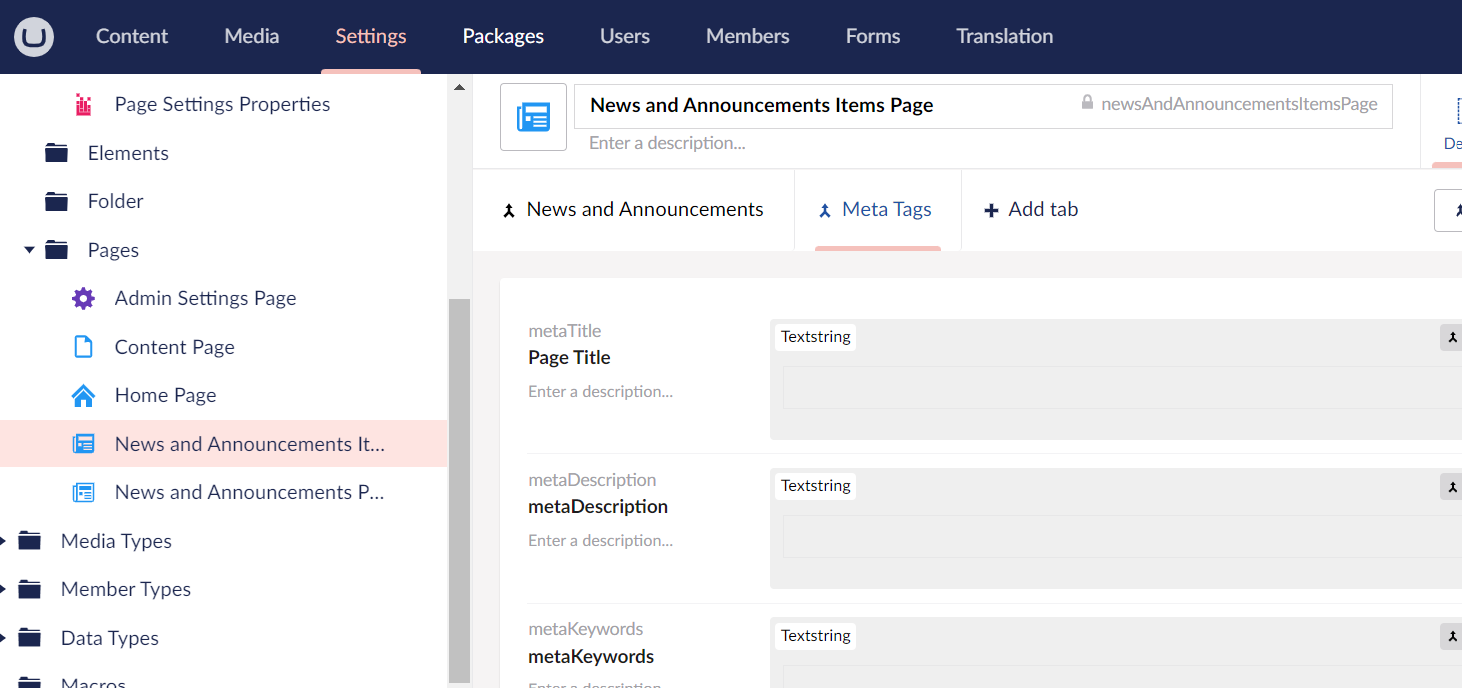Open the Forms section
The image size is (1462, 688).
coord(873,36)
